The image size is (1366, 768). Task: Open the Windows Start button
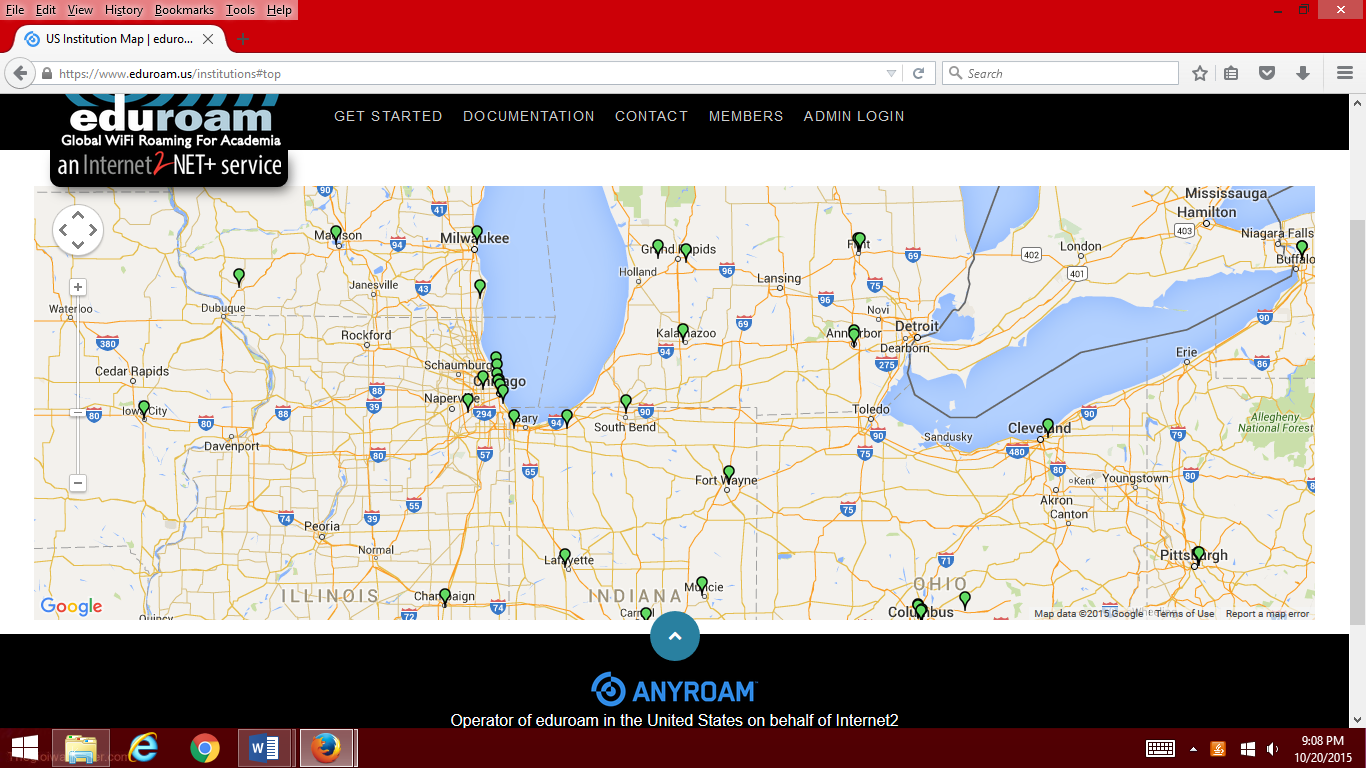(24, 748)
